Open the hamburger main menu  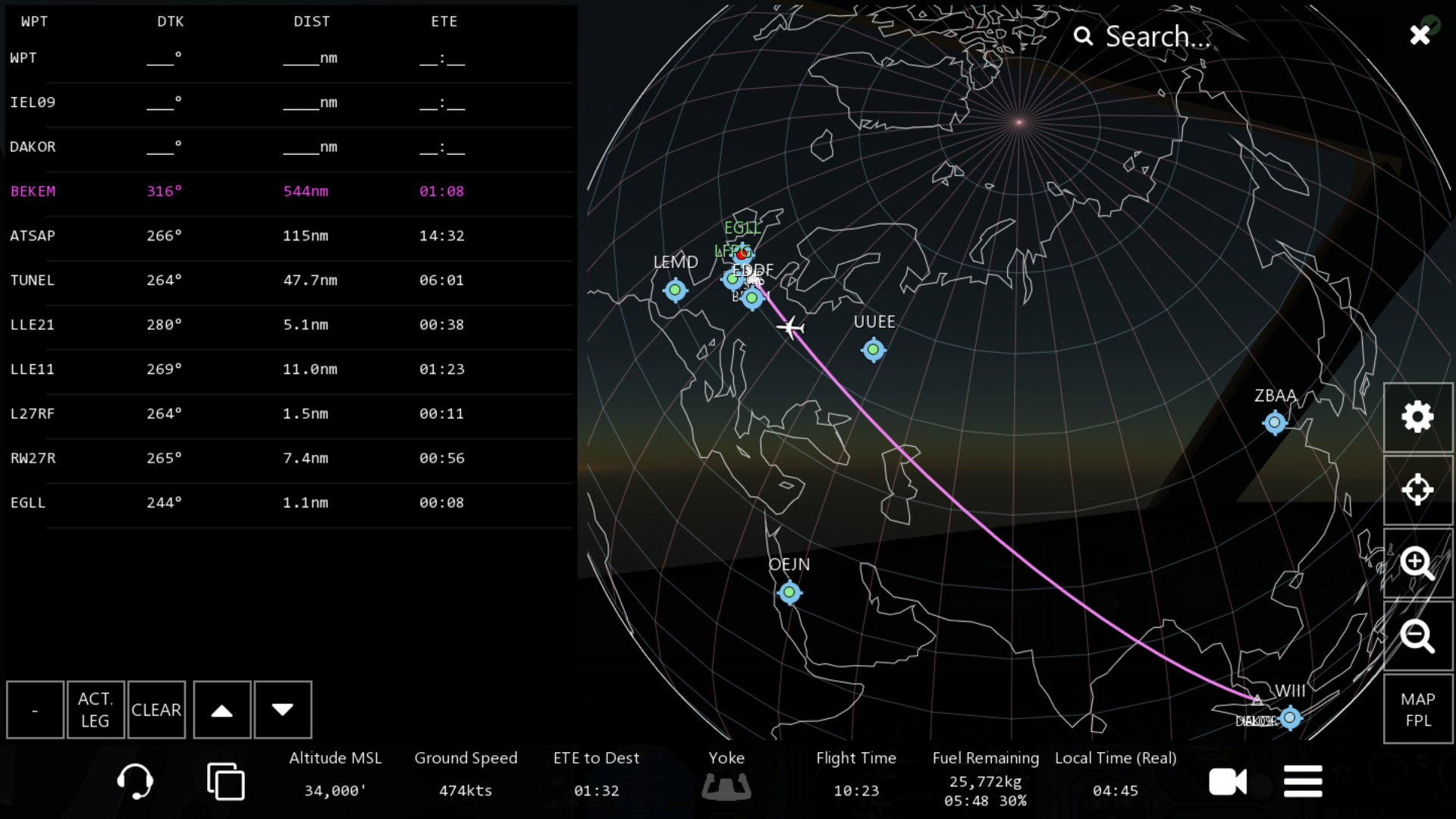1303,781
